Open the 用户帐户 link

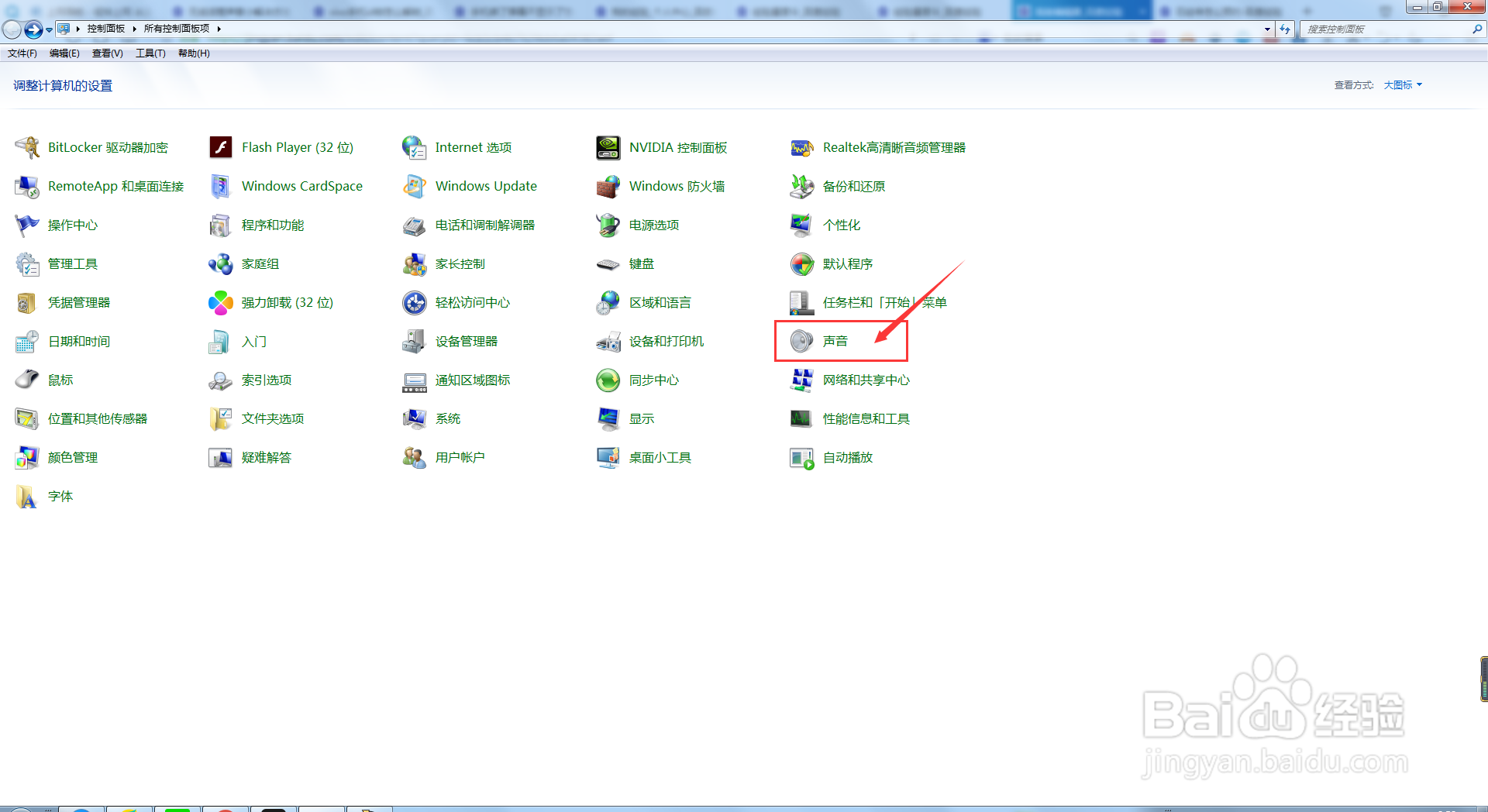[x=460, y=457]
